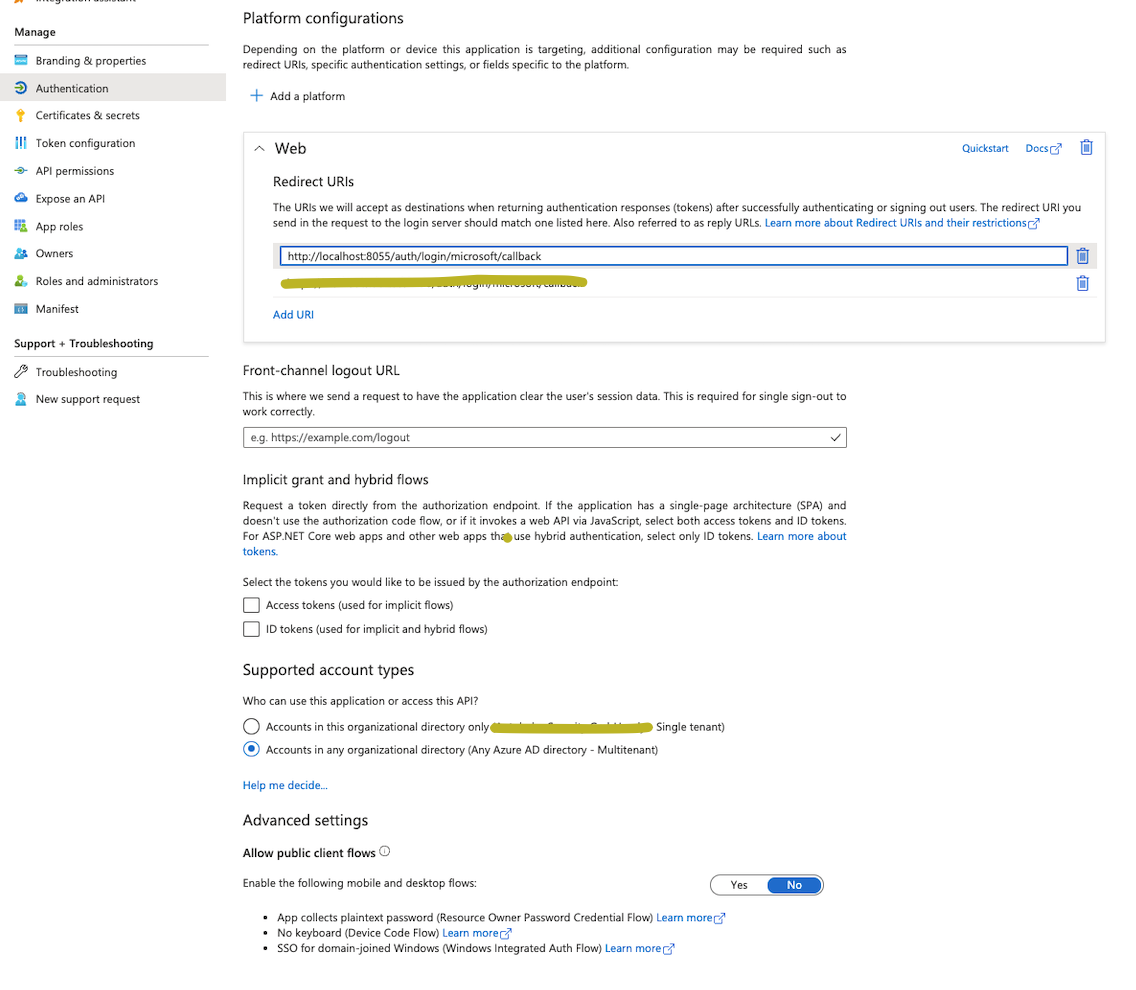The width and height of the screenshot is (1136, 990).
Task: Click the localhost redirect URI input field
Action: [673, 256]
